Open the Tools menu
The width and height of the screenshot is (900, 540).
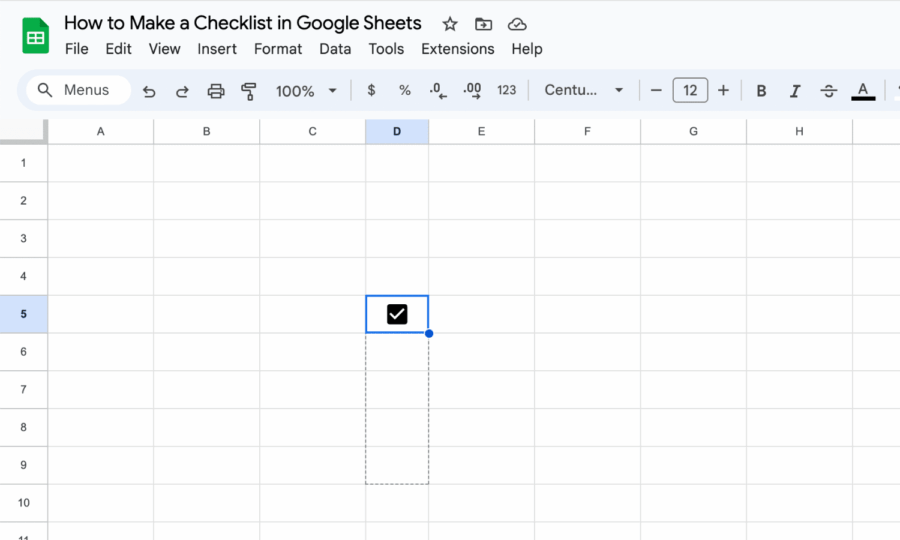[386, 49]
